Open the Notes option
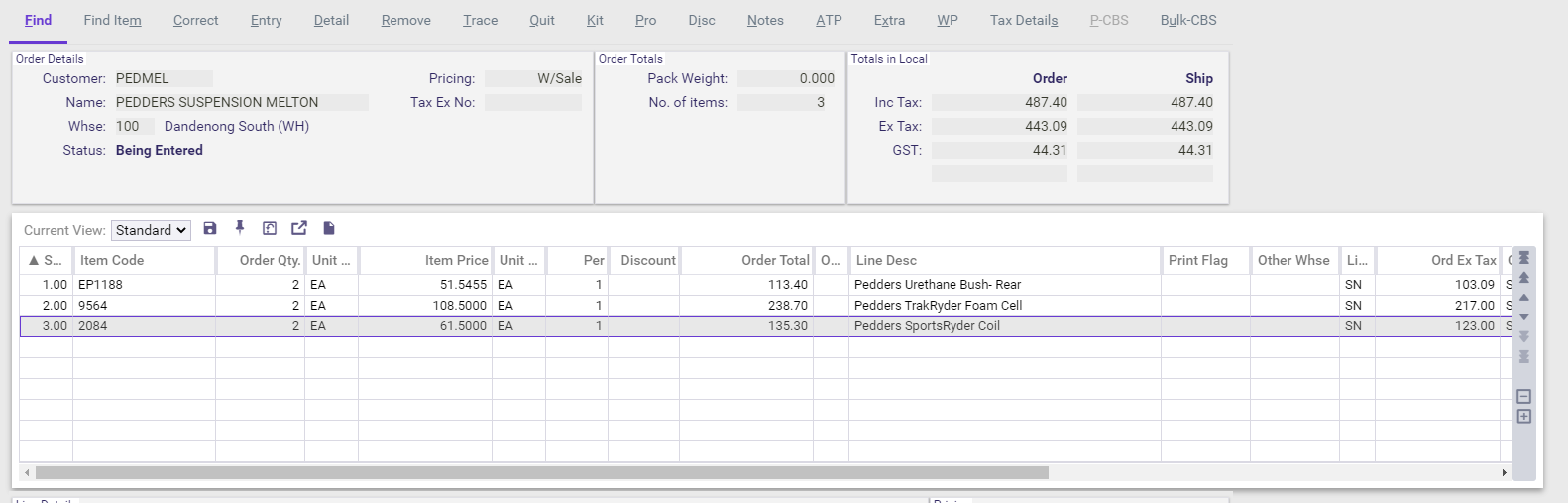Viewport: 1568px width, 503px height. (x=765, y=20)
